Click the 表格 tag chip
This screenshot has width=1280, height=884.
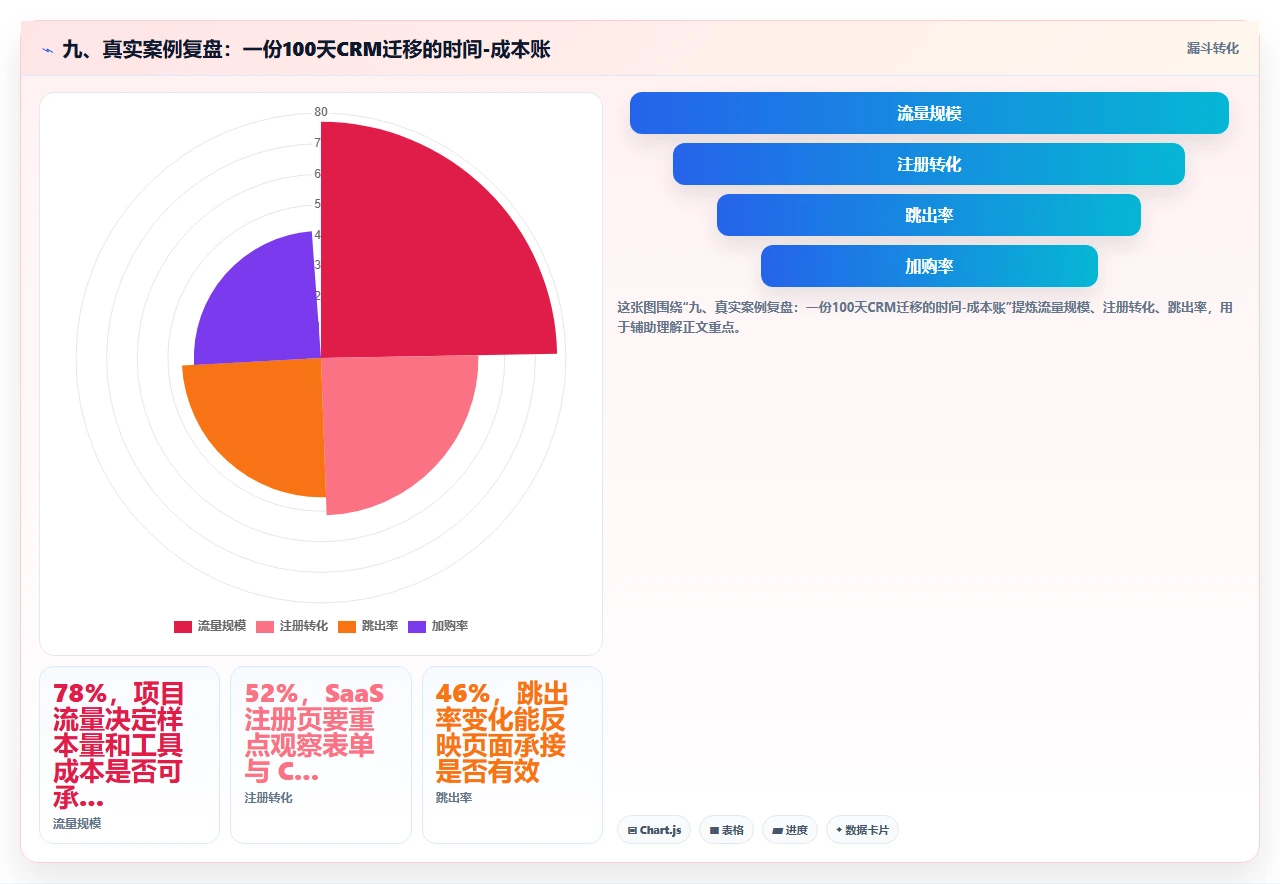coord(726,830)
